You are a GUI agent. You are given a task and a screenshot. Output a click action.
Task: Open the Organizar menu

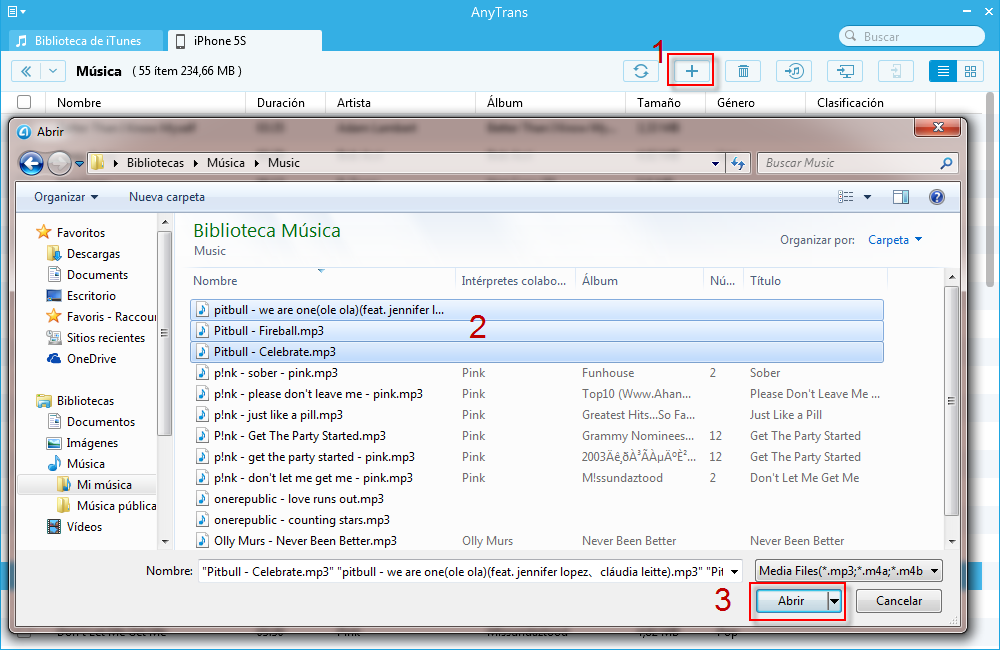point(66,197)
